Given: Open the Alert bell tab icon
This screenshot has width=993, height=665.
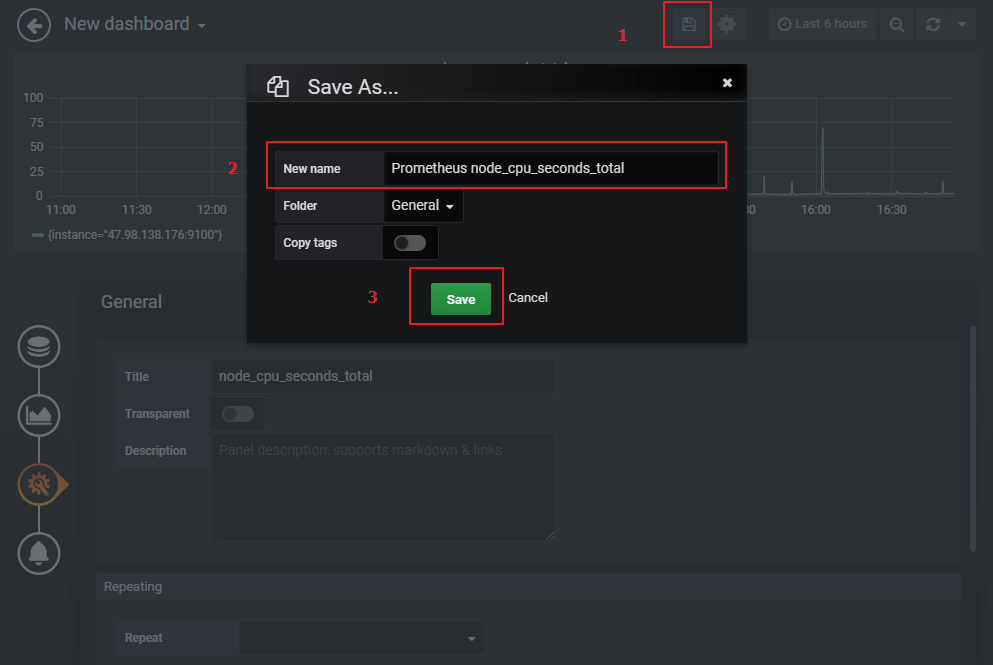Looking at the screenshot, I should tap(39, 554).
